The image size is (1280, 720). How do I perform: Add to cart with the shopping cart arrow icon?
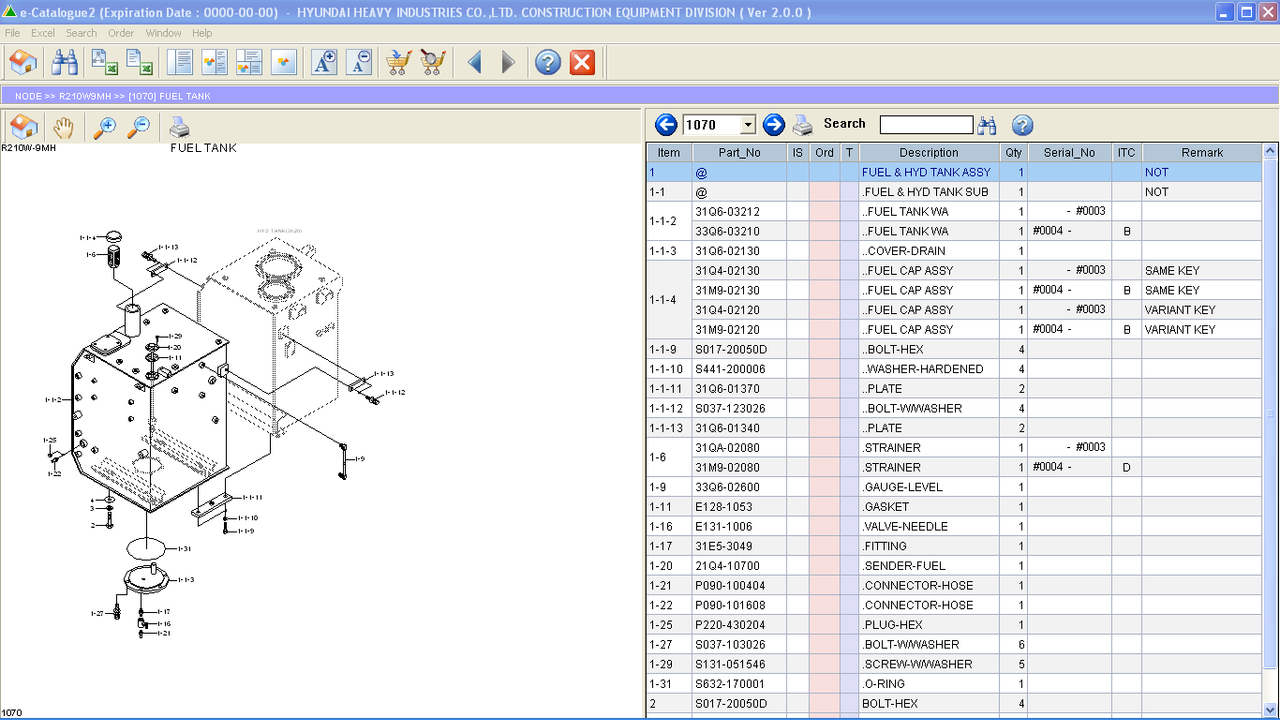(x=398, y=63)
